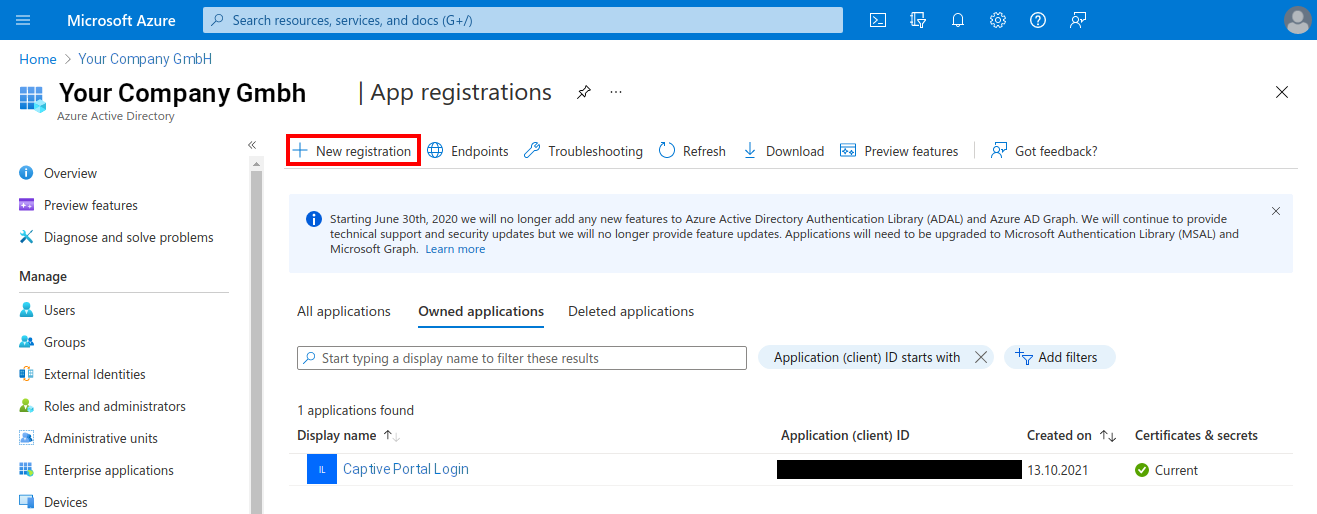Click the Application (client) ID column header
The height and width of the screenshot is (514, 1317).
pyautogui.click(x=845, y=435)
